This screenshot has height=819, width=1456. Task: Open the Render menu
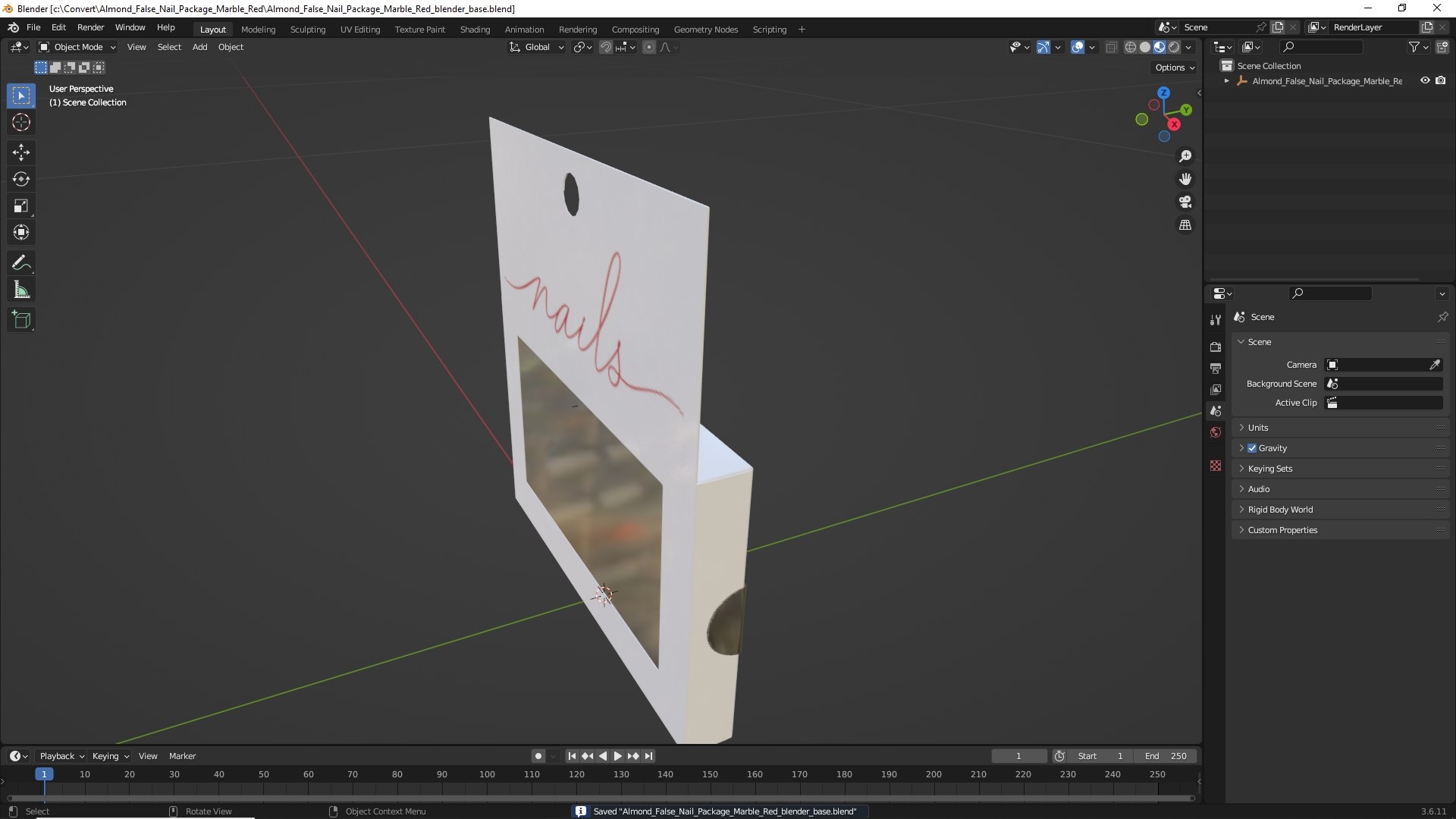[x=90, y=27]
